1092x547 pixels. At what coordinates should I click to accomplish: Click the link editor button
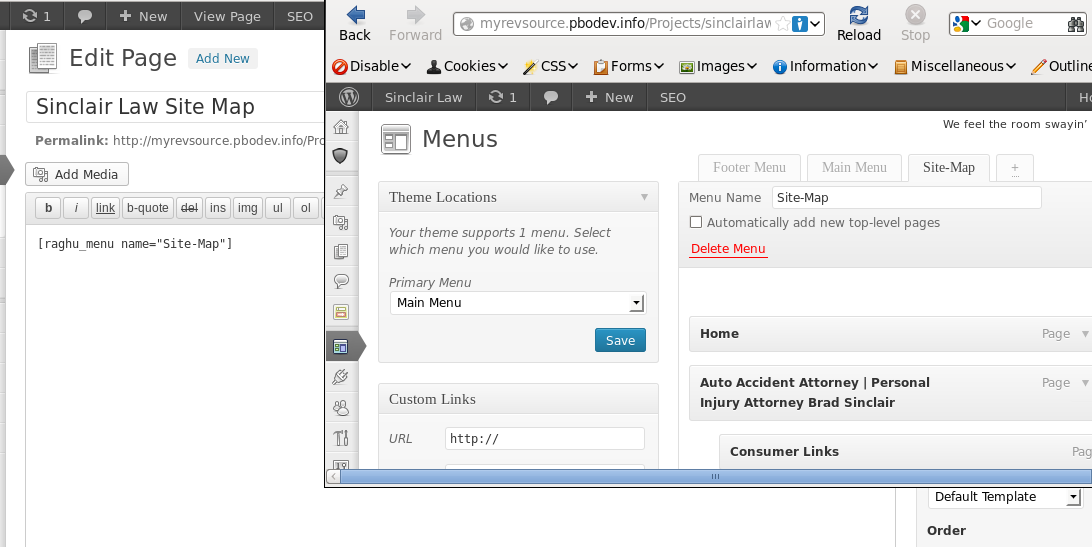[x=105, y=208]
